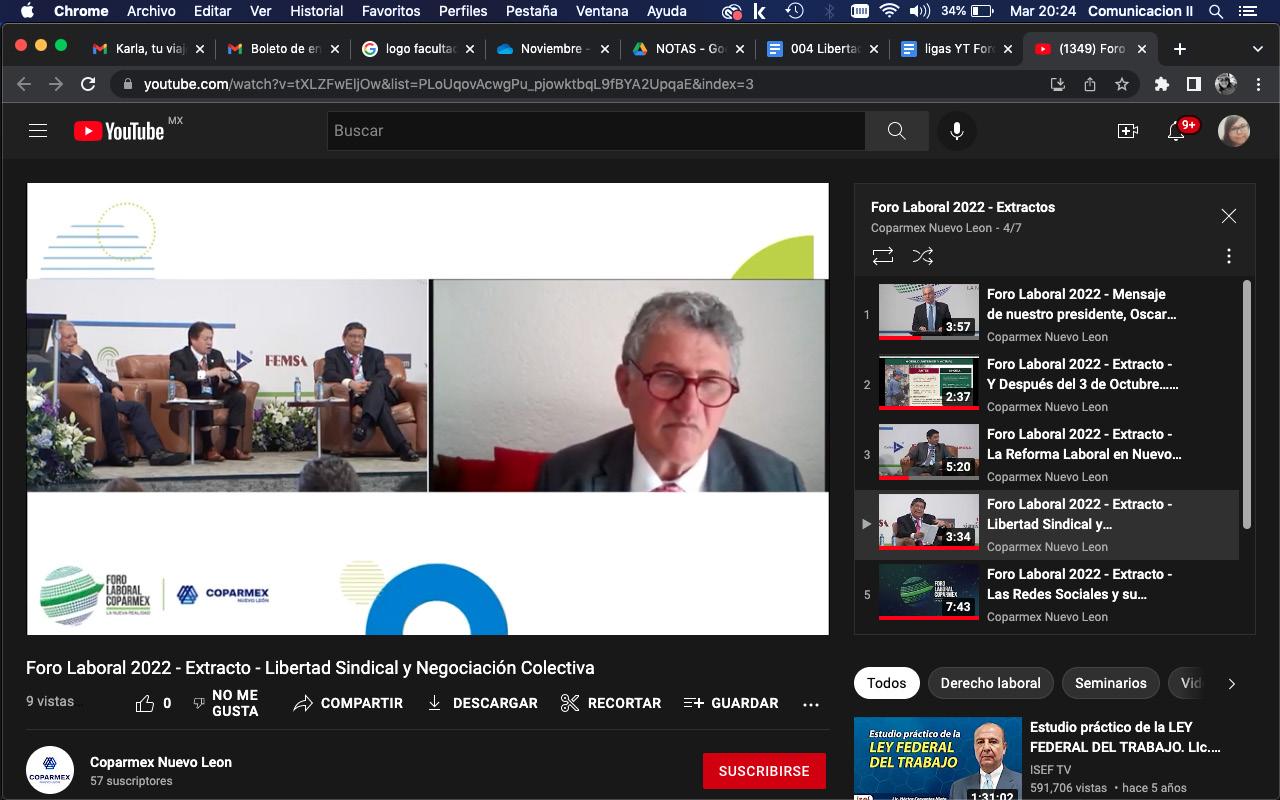This screenshot has height=800, width=1280.
Task: Toggle the Chrome side panel
Action: pos(1194,84)
